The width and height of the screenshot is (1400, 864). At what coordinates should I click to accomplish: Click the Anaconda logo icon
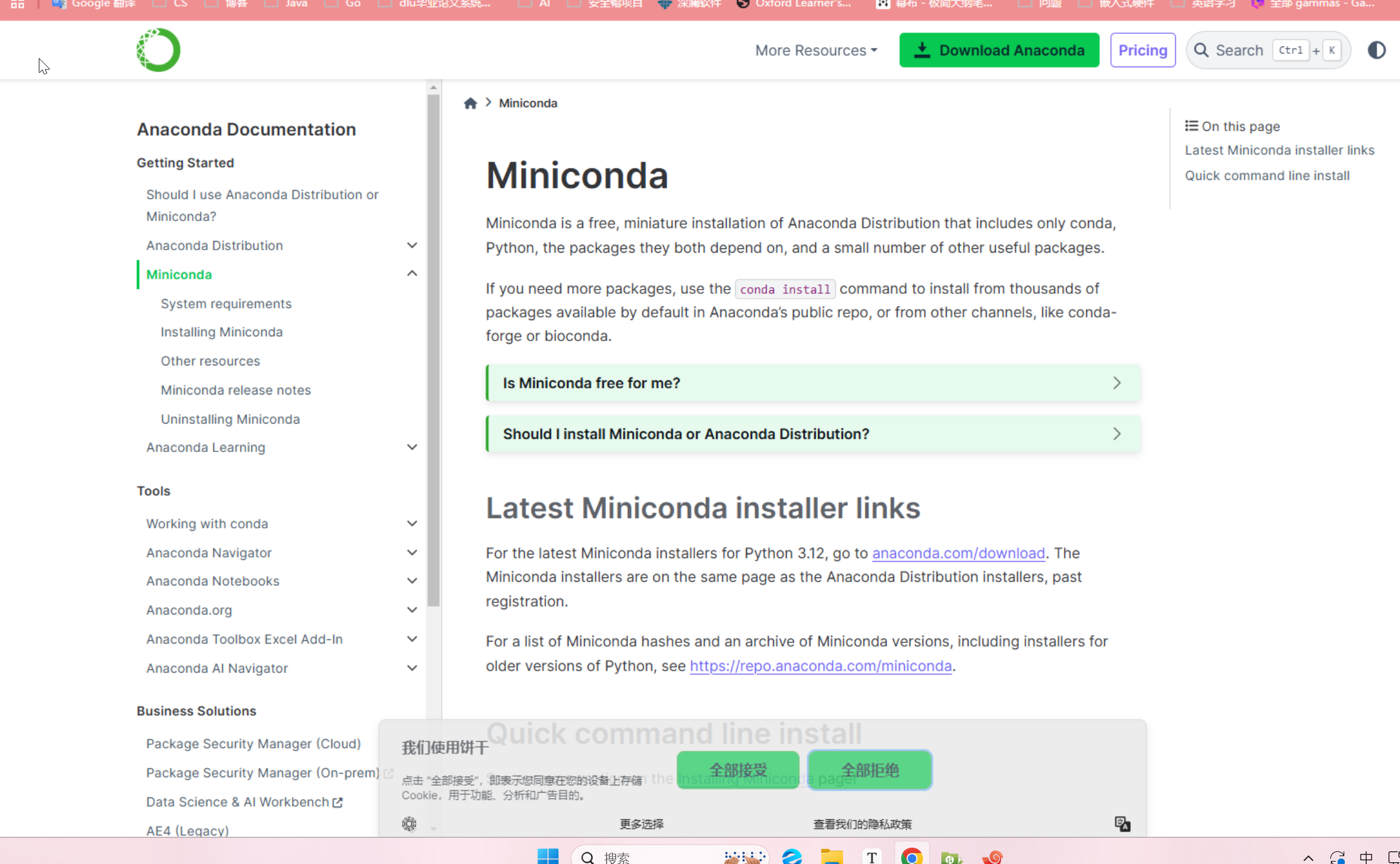[158, 50]
